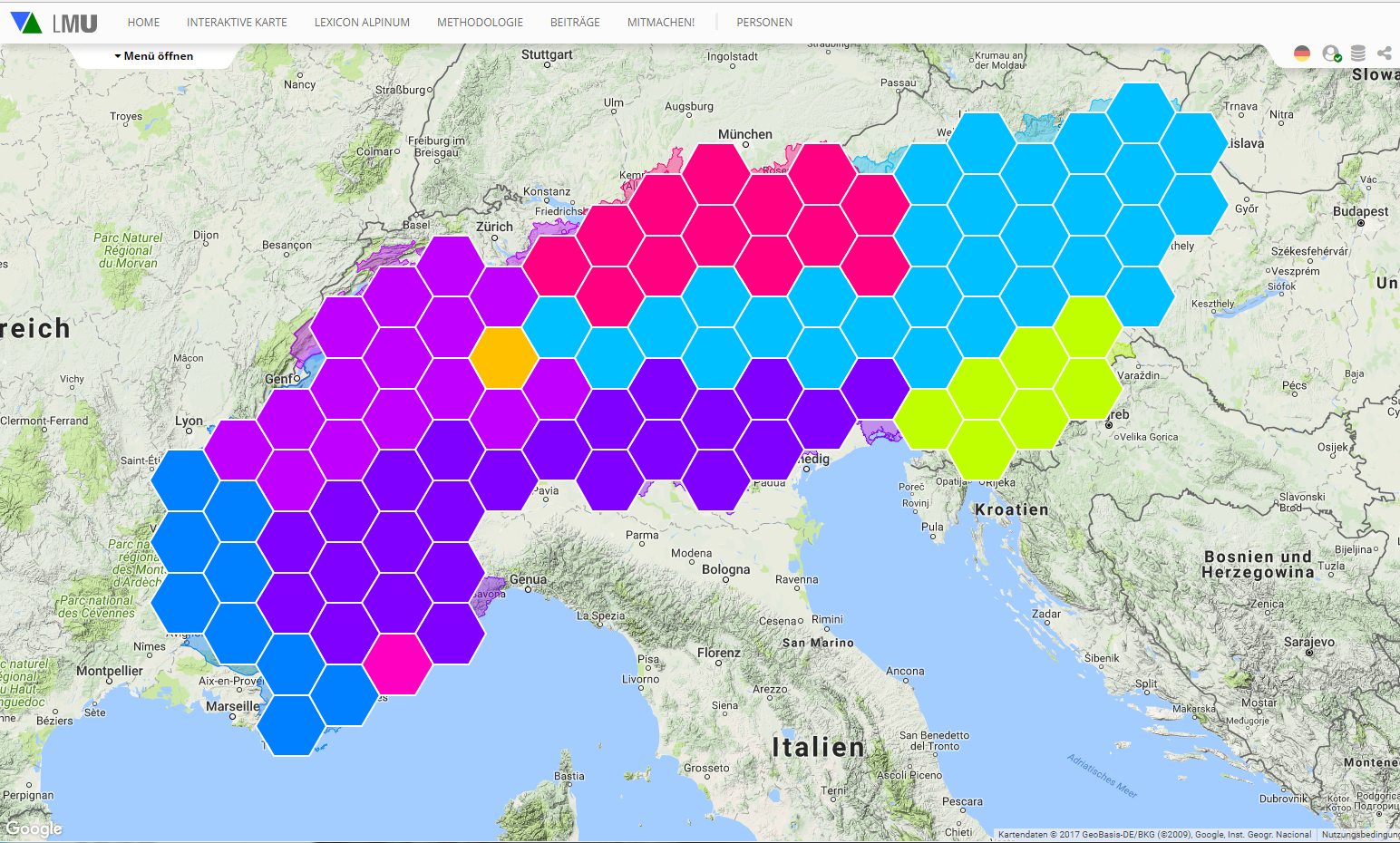Click the blue-green VerbaAlpina triangle logo

(x=25, y=23)
